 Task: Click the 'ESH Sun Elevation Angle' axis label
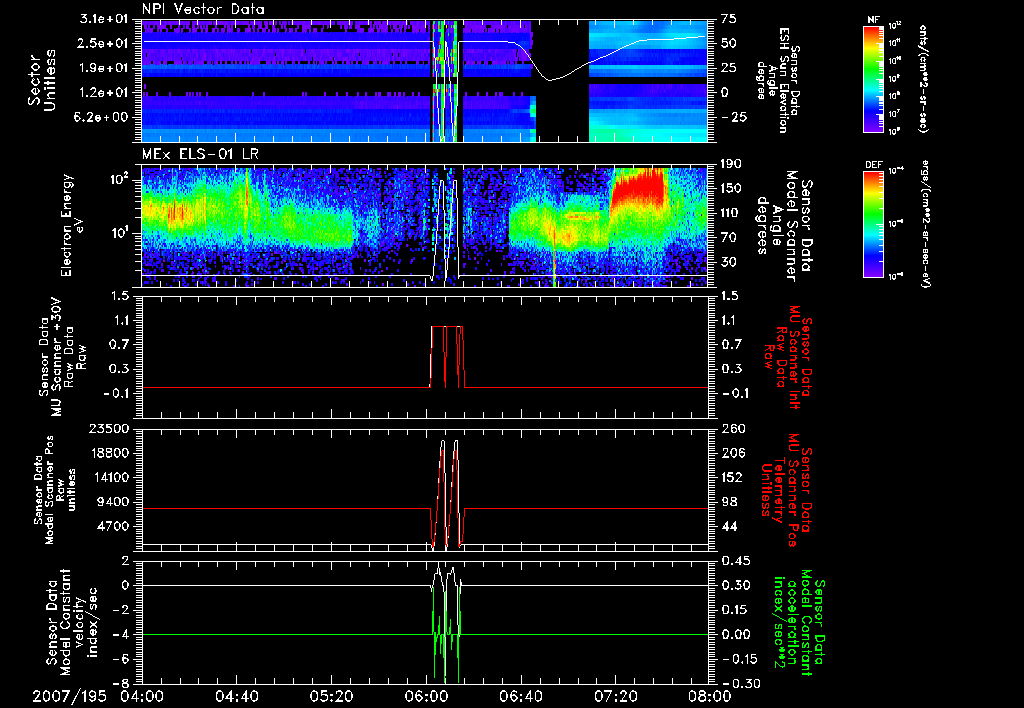pos(777,80)
